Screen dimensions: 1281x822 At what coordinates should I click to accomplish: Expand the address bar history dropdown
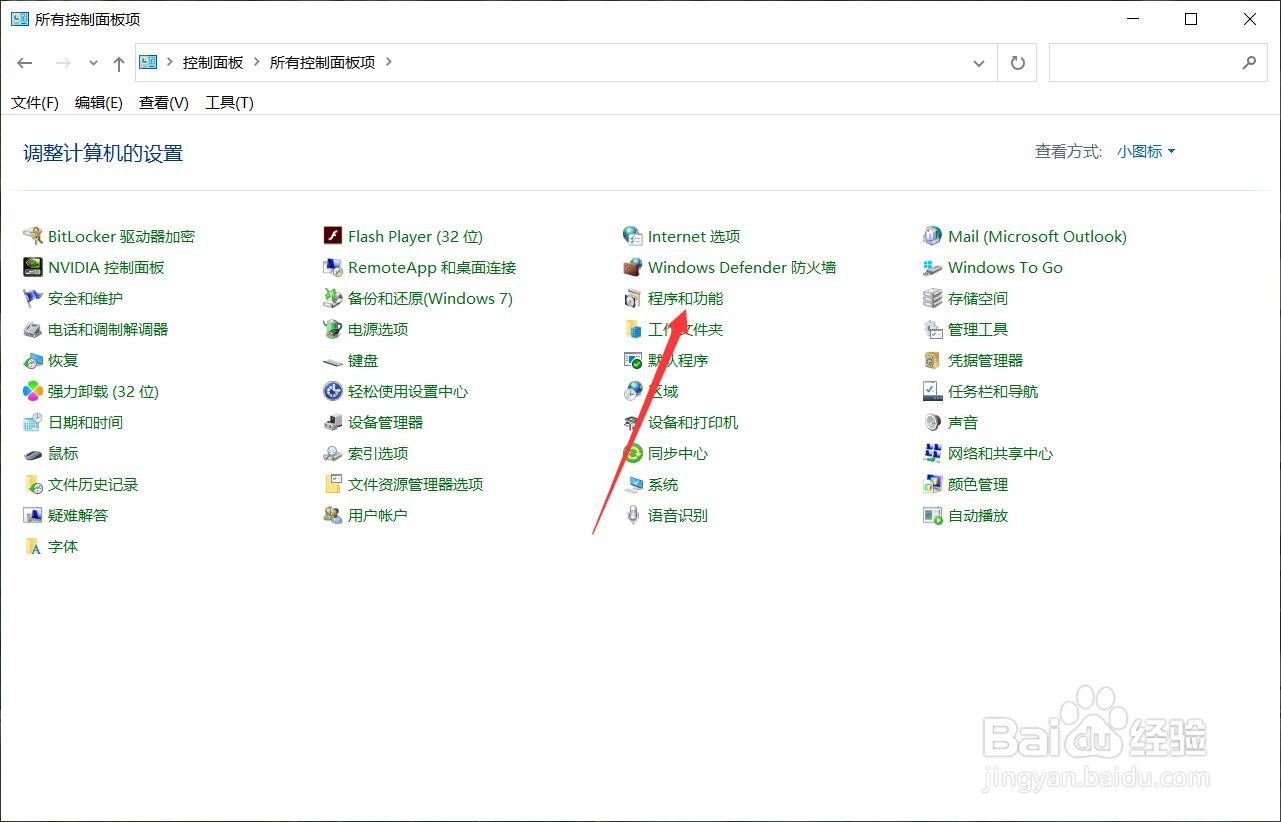click(979, 62)
